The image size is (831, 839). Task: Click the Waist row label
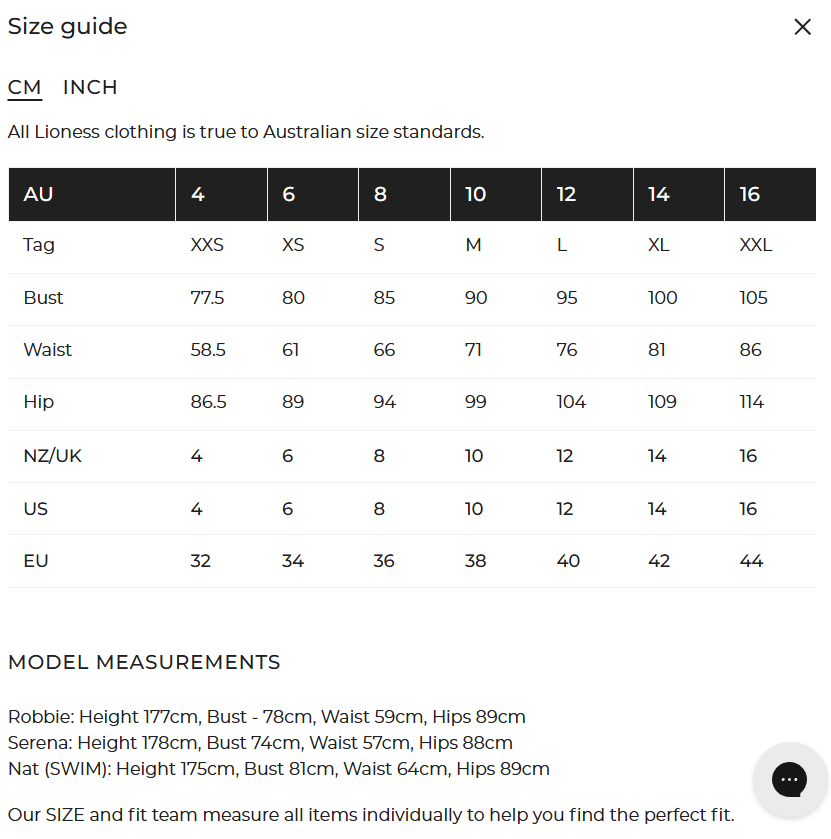pyautogui.click(x=48, y=350)
